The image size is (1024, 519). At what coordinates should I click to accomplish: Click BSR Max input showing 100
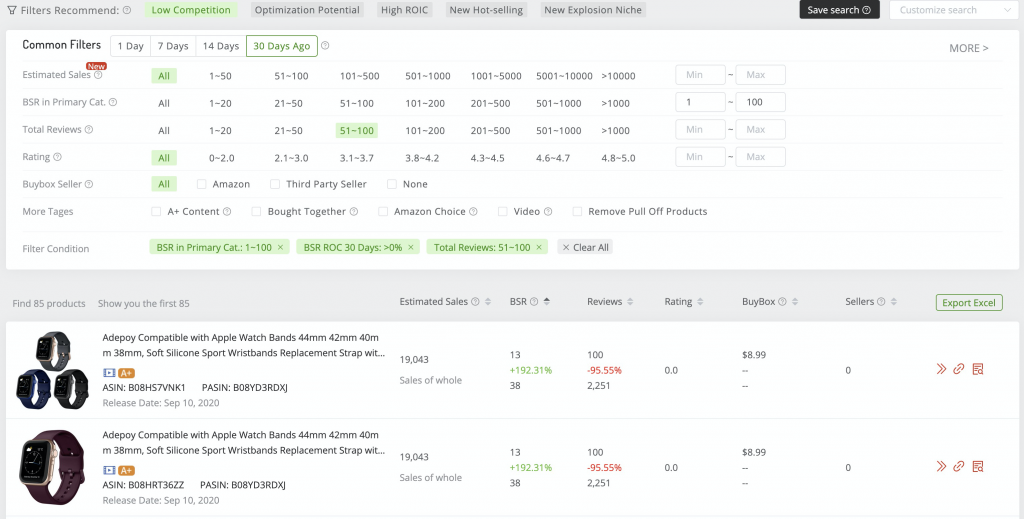point(760,102)
